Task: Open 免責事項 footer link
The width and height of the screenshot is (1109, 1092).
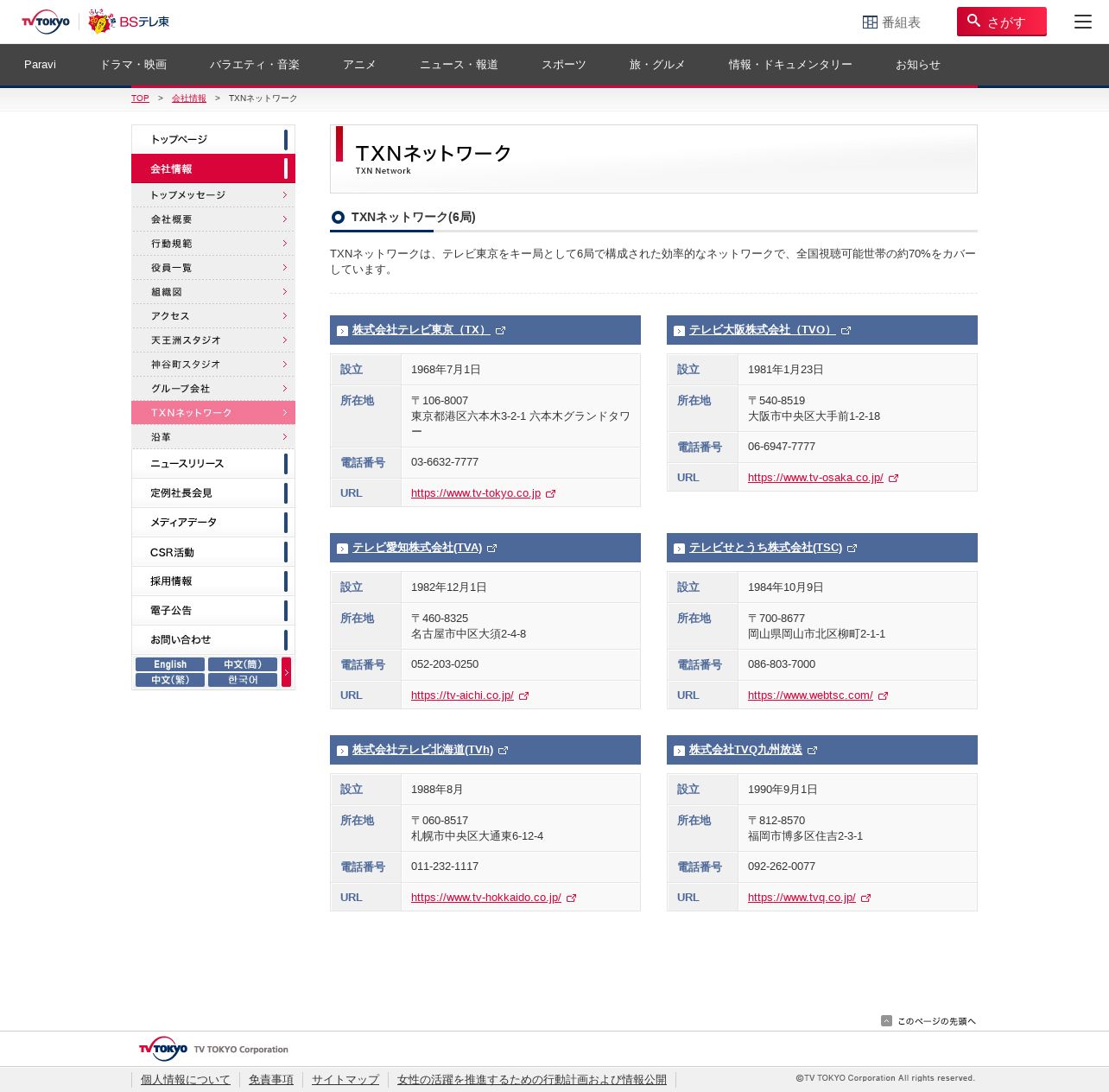Action: (271, 1080)
